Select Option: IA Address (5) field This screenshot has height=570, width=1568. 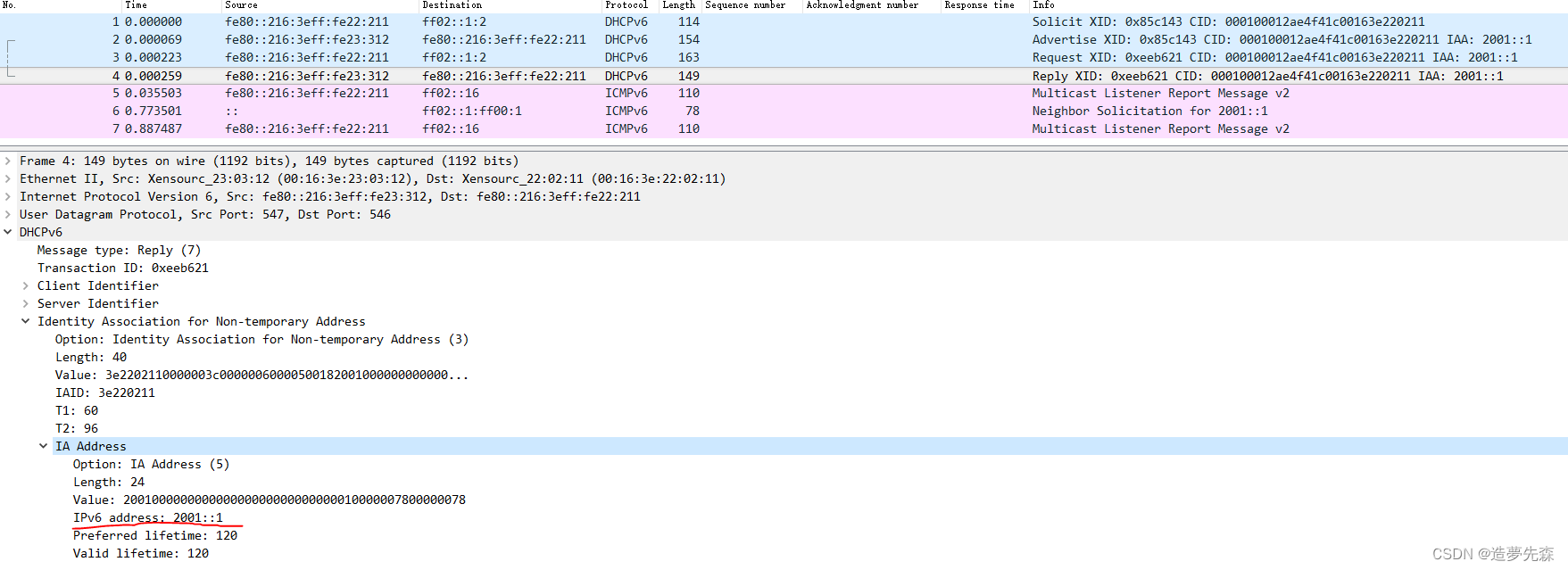coord(151,465)
